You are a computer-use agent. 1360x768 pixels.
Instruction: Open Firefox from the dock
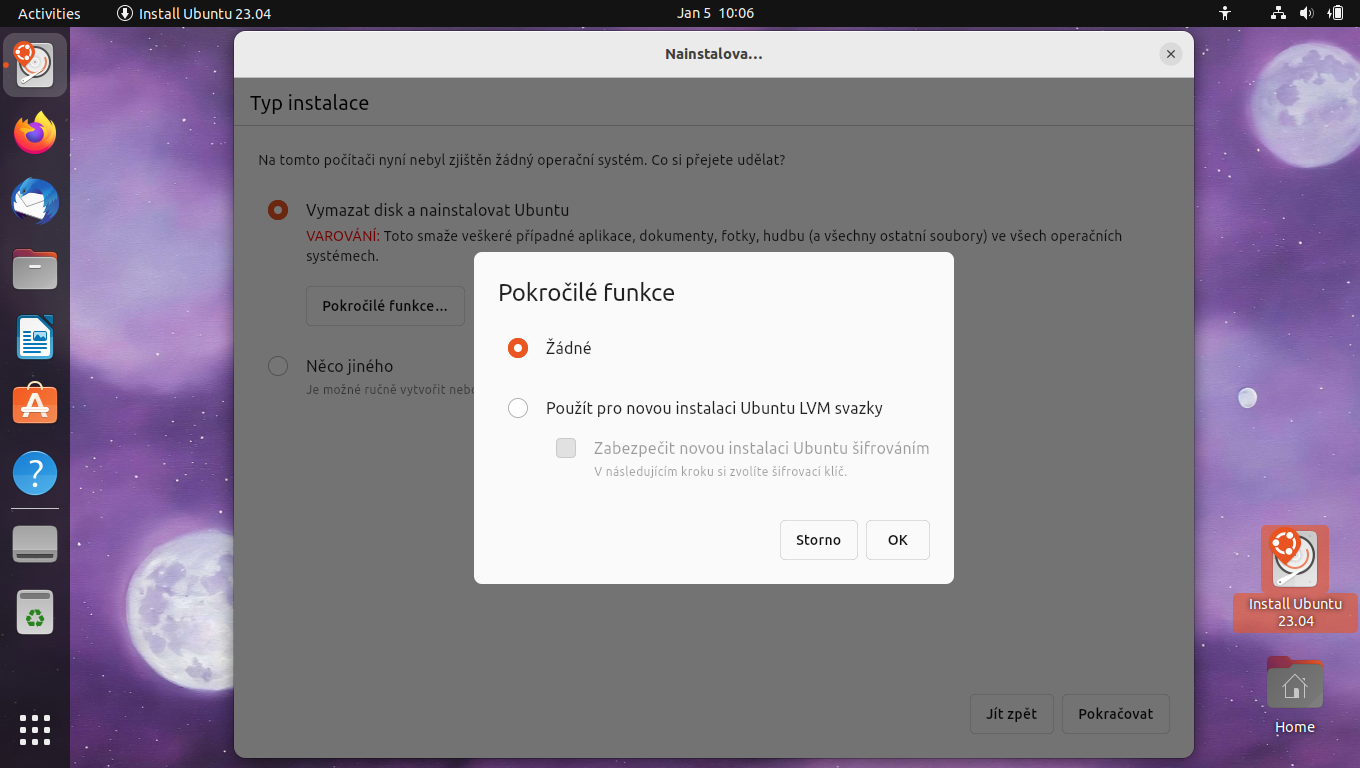click(34, 133)
